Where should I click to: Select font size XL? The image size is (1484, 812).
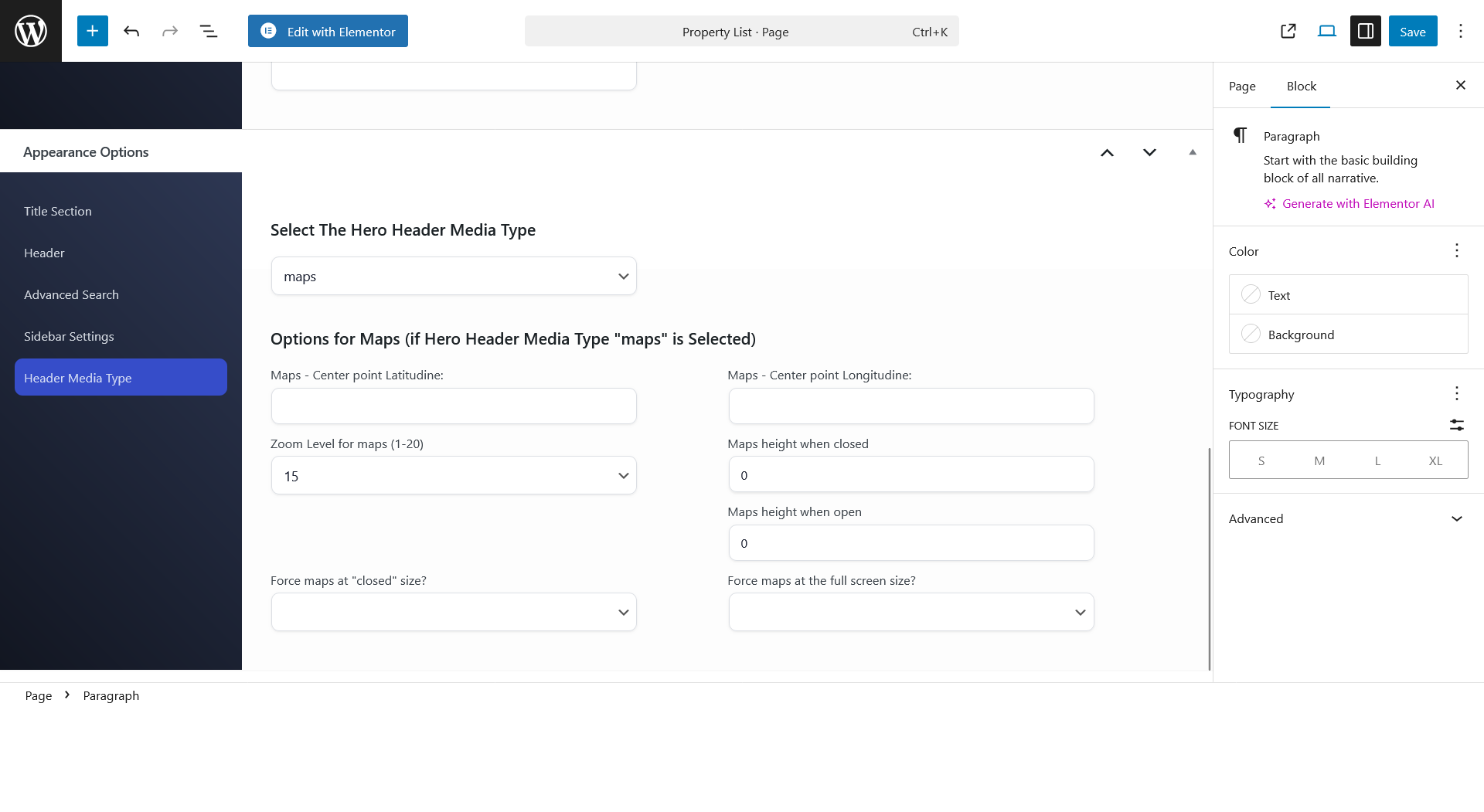pos(1435,460)
